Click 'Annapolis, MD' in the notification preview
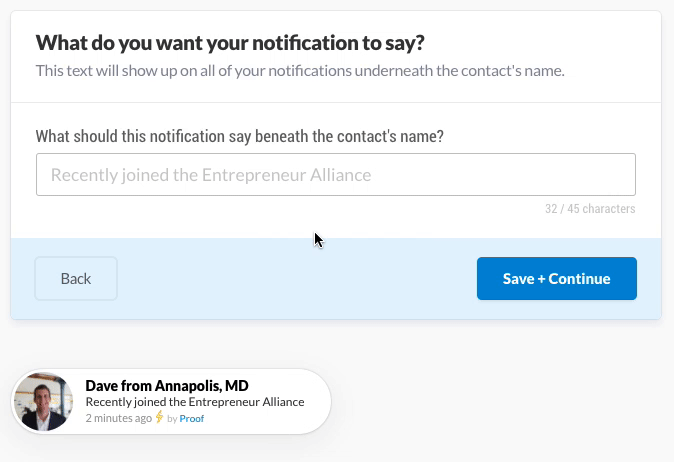The width and height of the screenshot is (674, 462). [x=202, y=386]
